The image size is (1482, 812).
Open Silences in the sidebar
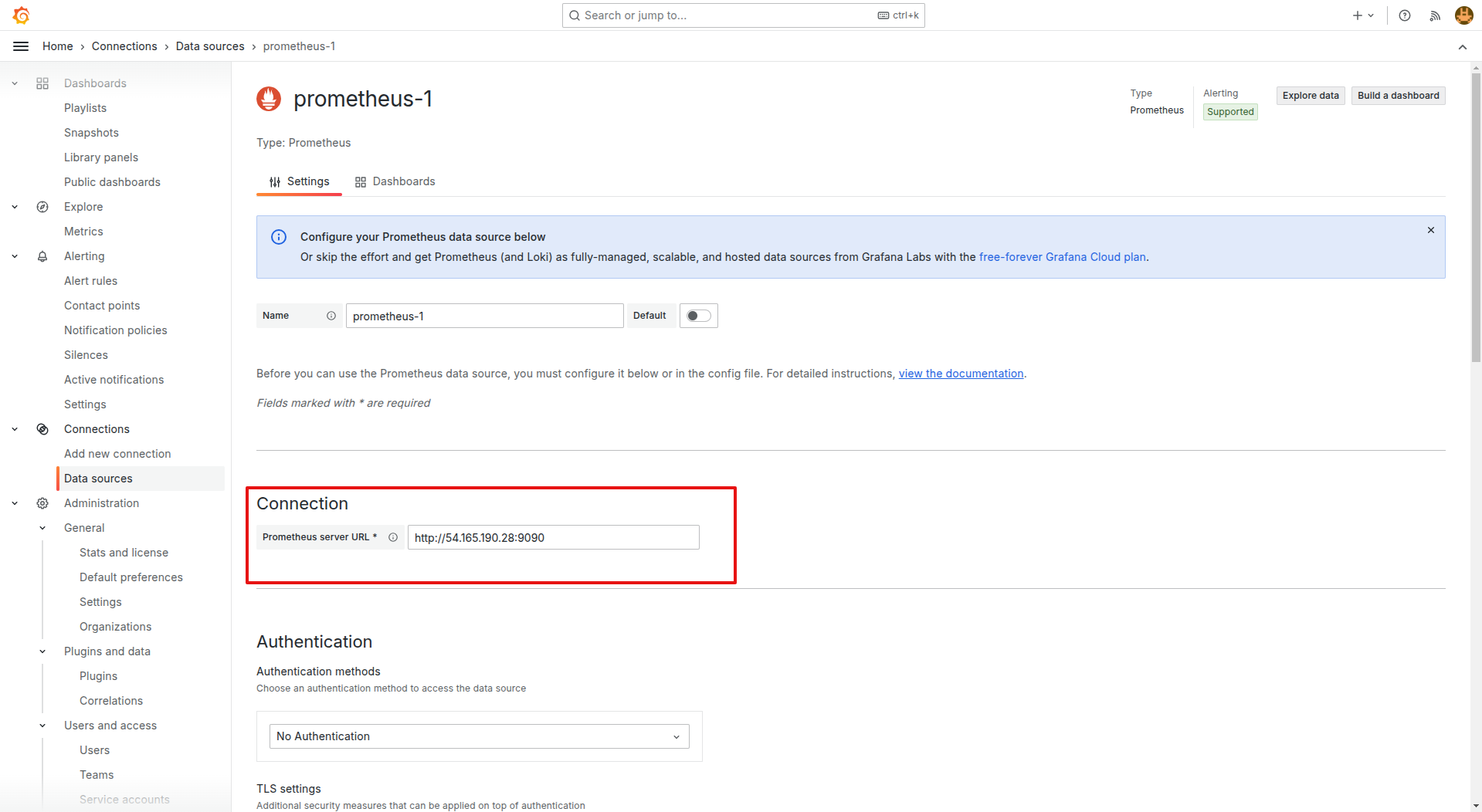(86, 355)
